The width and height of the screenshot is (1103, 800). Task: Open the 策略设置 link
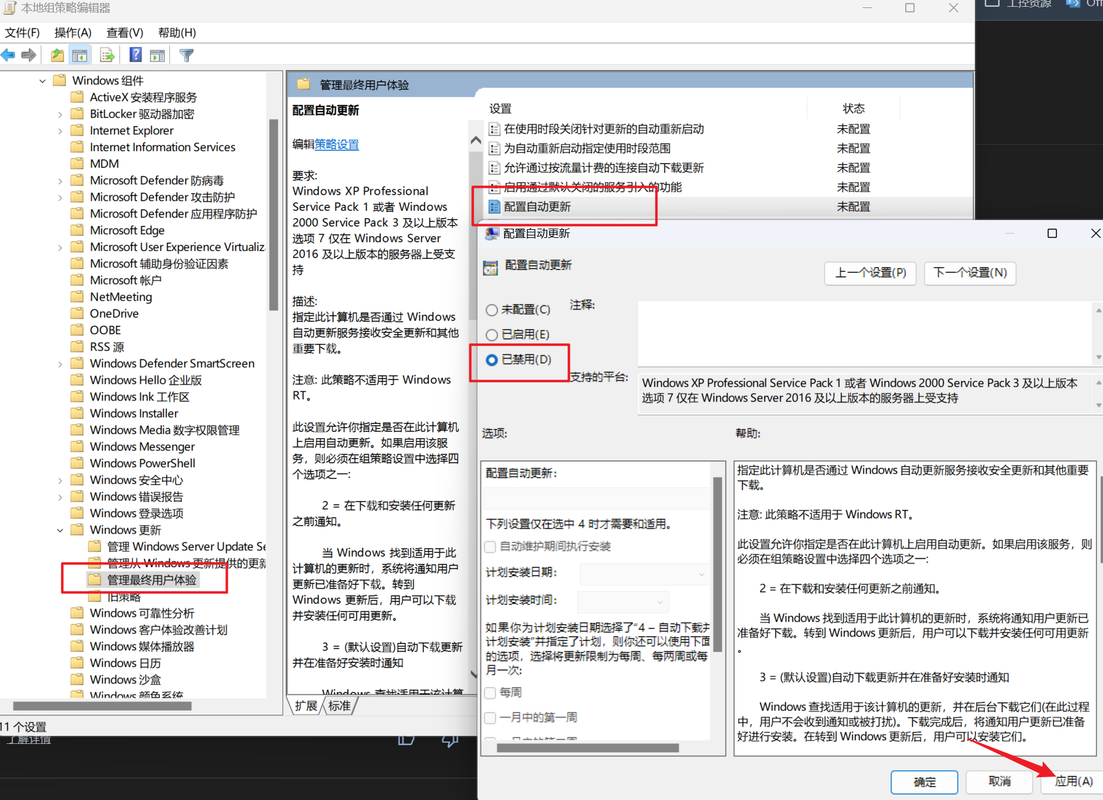pyautogui.click(x=336, y=144)
